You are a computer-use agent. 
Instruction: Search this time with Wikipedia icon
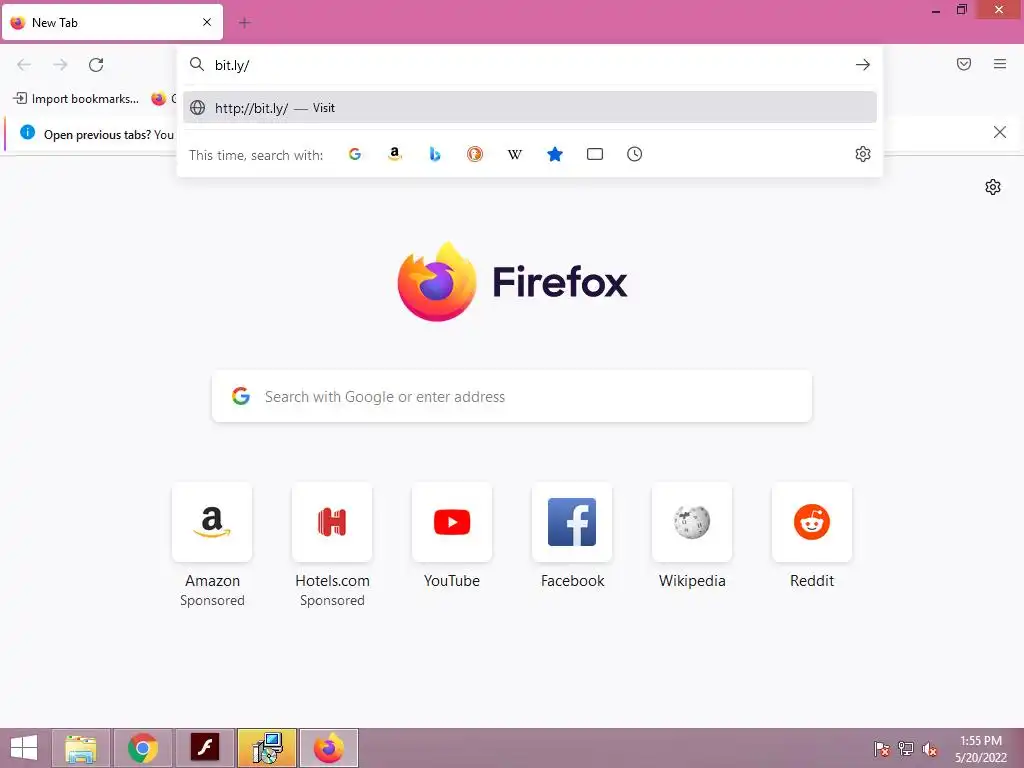click(x=515, y=154)
